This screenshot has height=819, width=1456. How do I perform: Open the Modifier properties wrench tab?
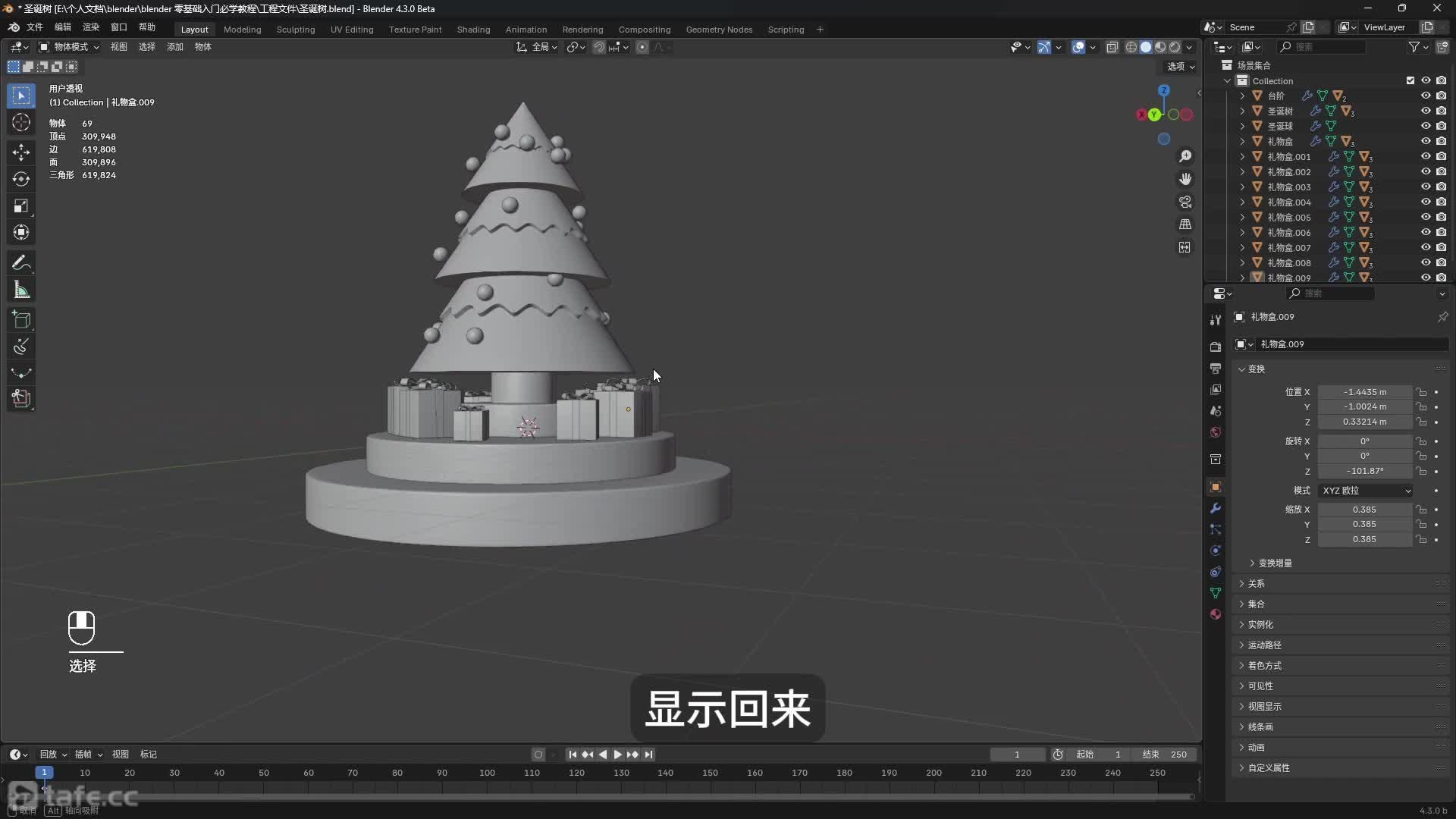point(1216,508)
